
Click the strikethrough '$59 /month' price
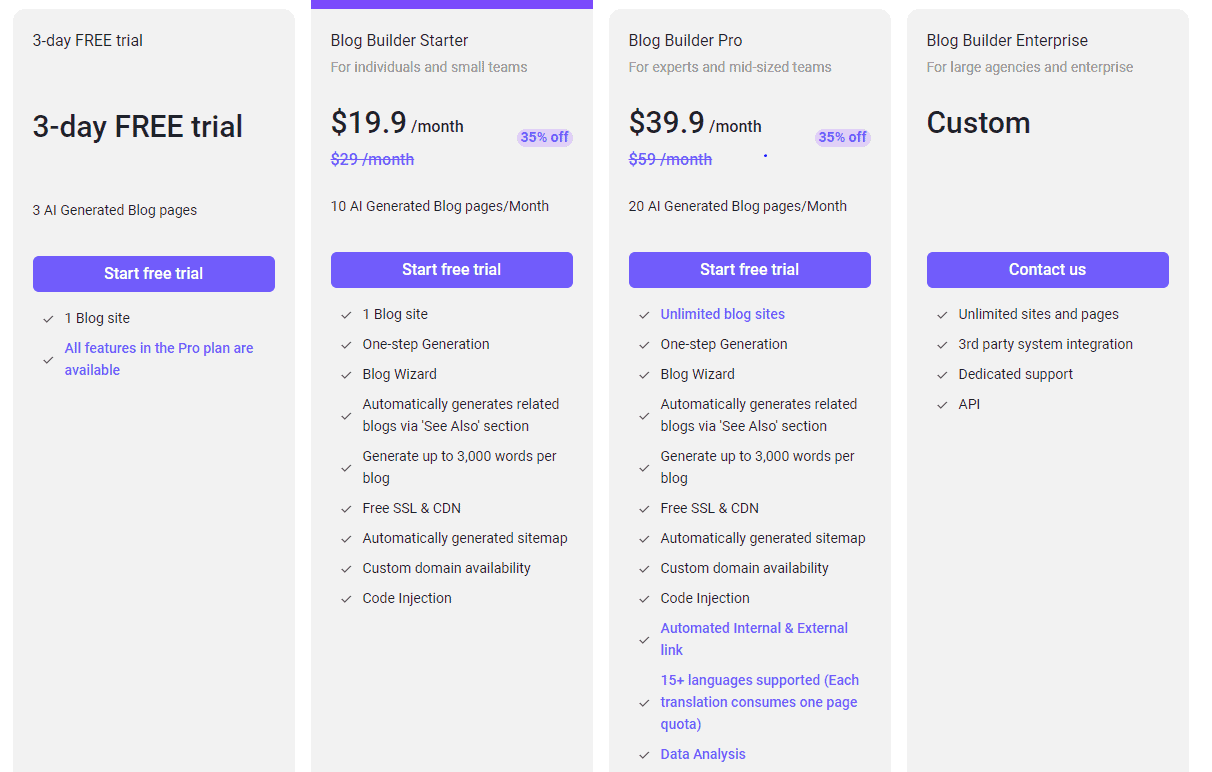tap(670, 159)
